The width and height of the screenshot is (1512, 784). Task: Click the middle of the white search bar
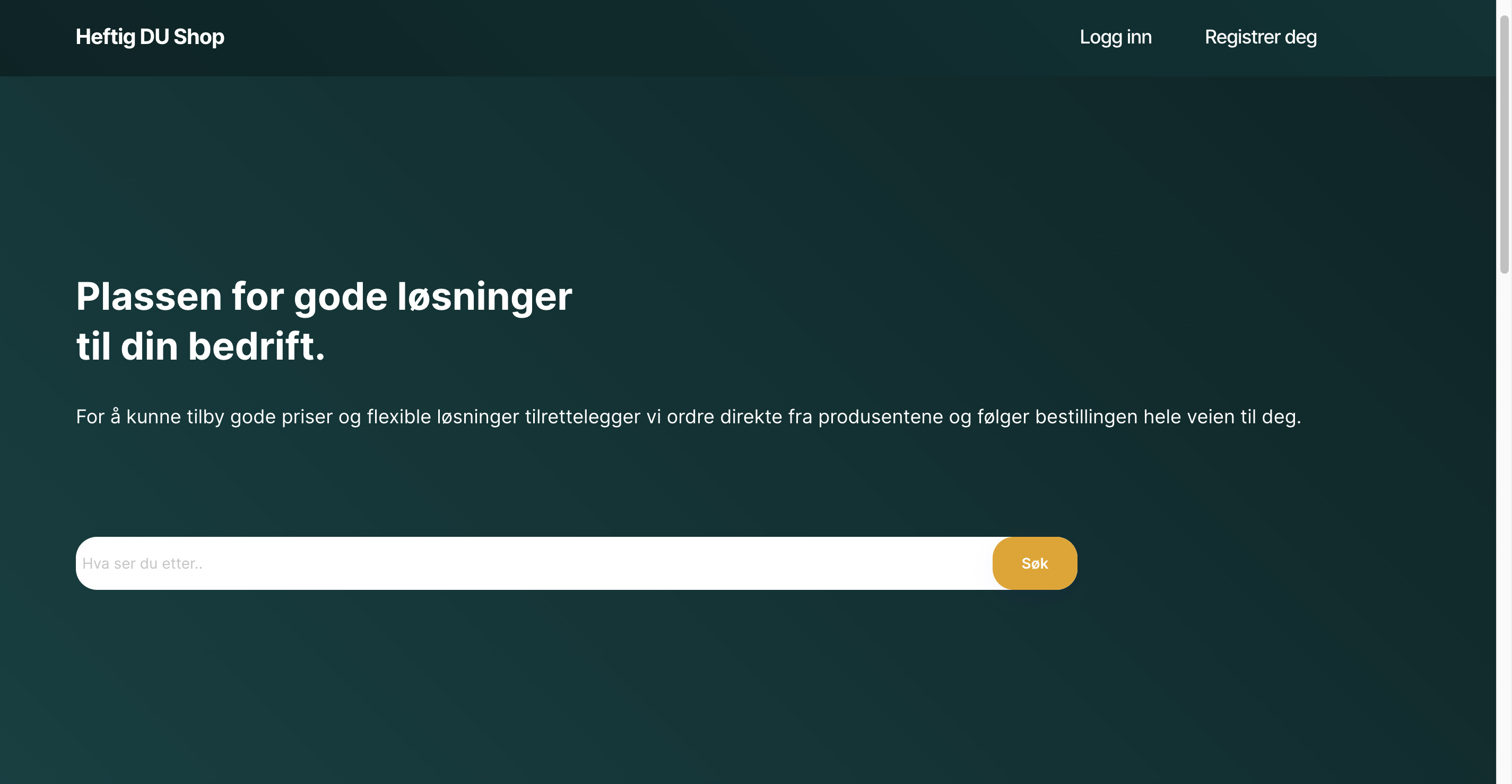534,563
